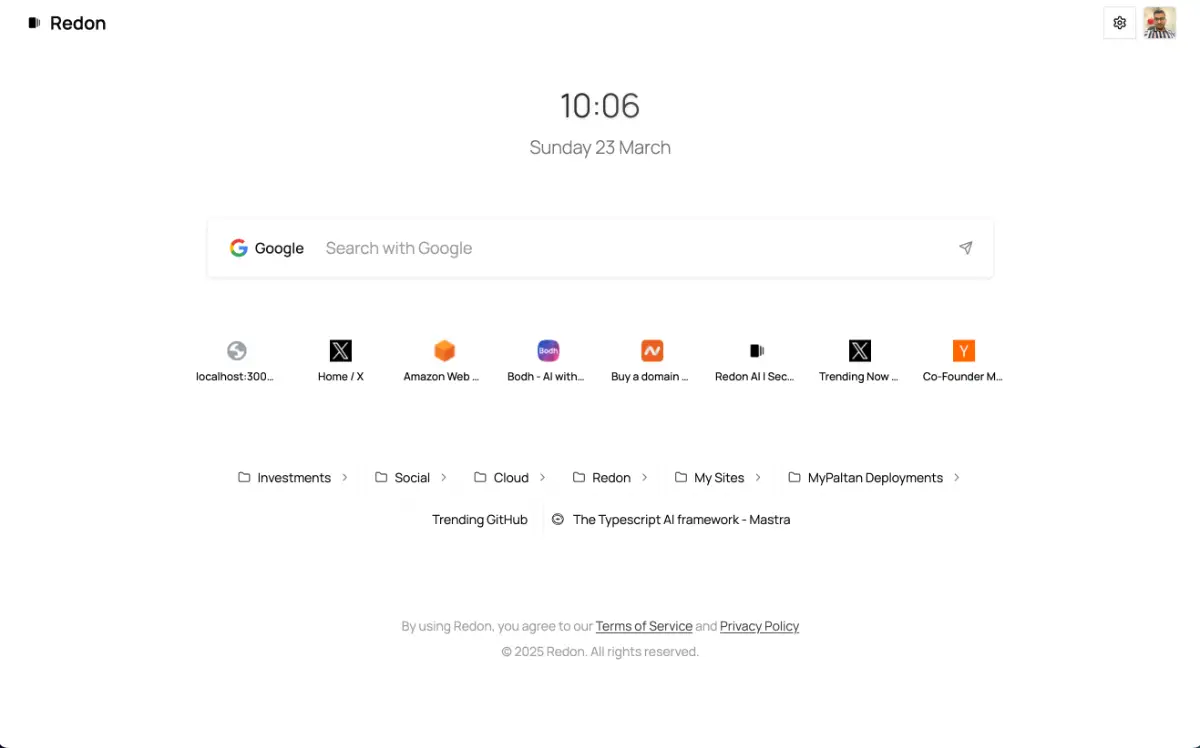Expand the Investments bookmark folder
This screenshot has height=748, width=1200.
click(293, 478)
